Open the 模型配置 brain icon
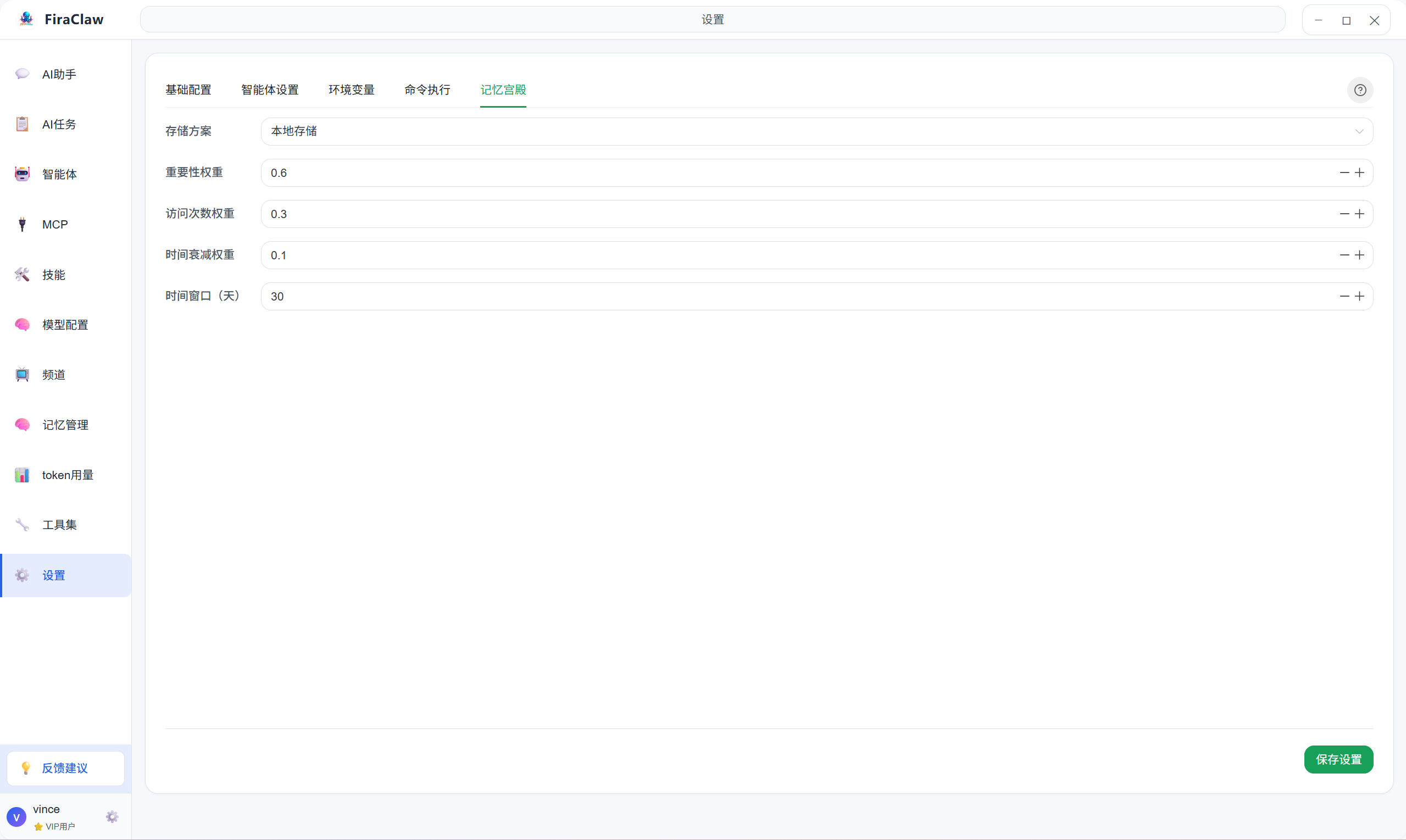 [22, 324]
